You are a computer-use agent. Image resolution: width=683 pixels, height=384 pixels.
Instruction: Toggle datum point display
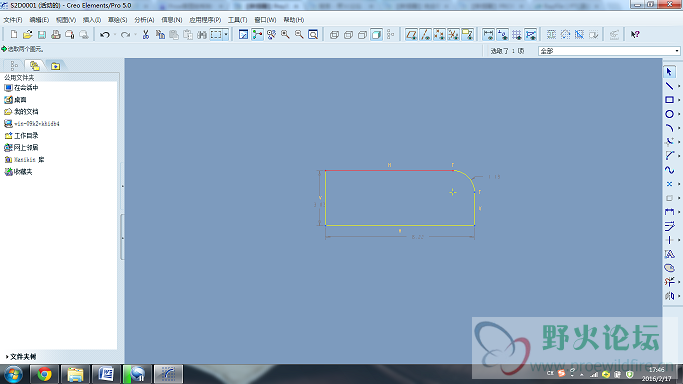pos(440,34)
